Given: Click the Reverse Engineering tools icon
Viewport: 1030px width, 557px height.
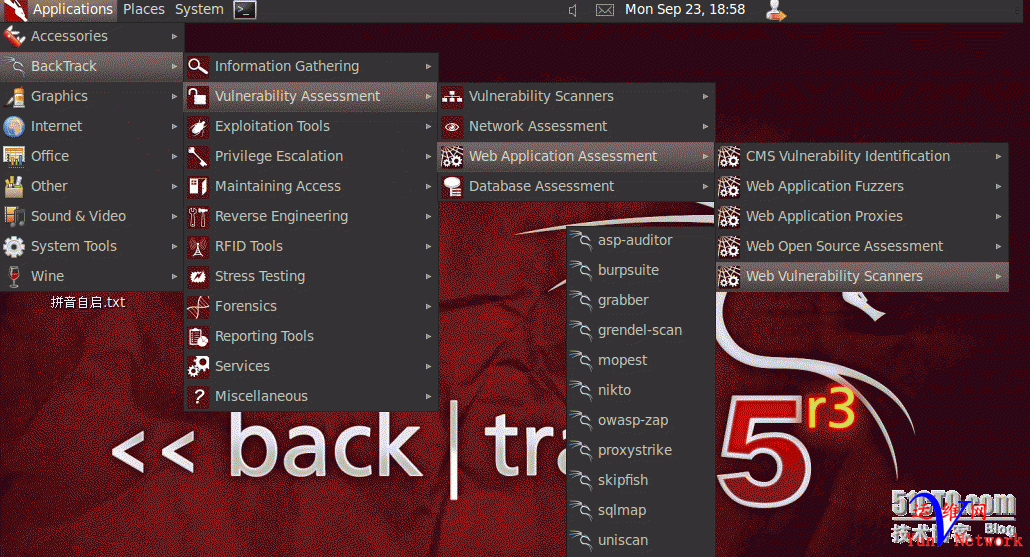Looking at the screenshot, I should (x=198, y=216).
